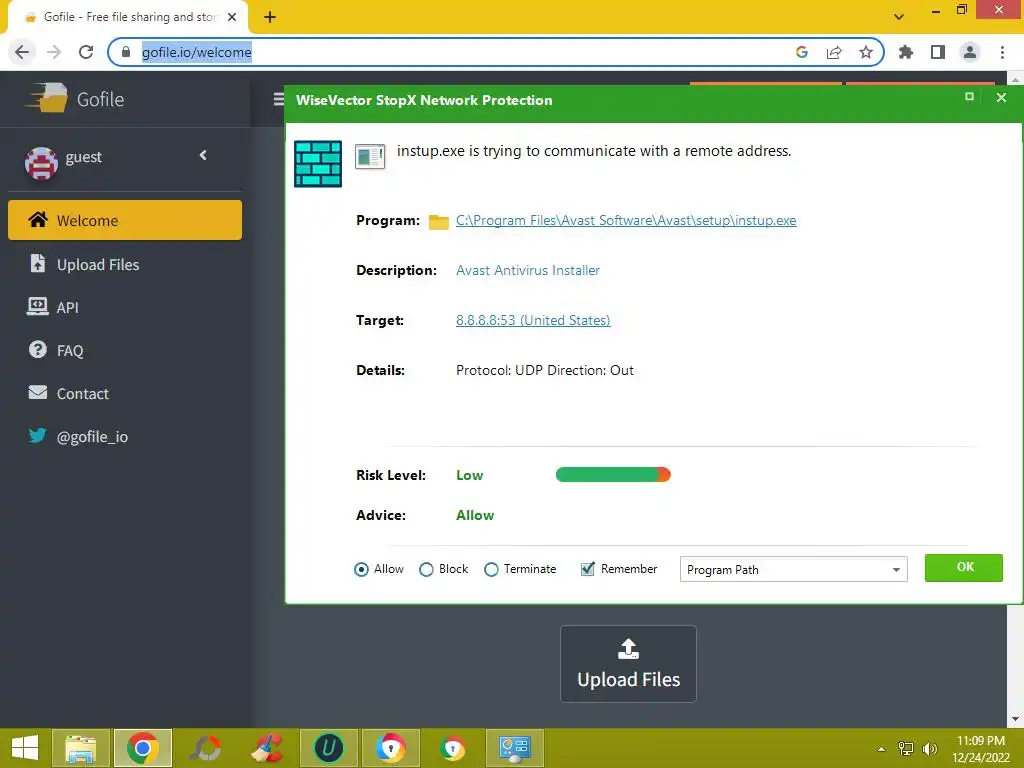Click the folder icon next to Program path
This screenshot has width=1024, height=768.
tap(439, 222)
